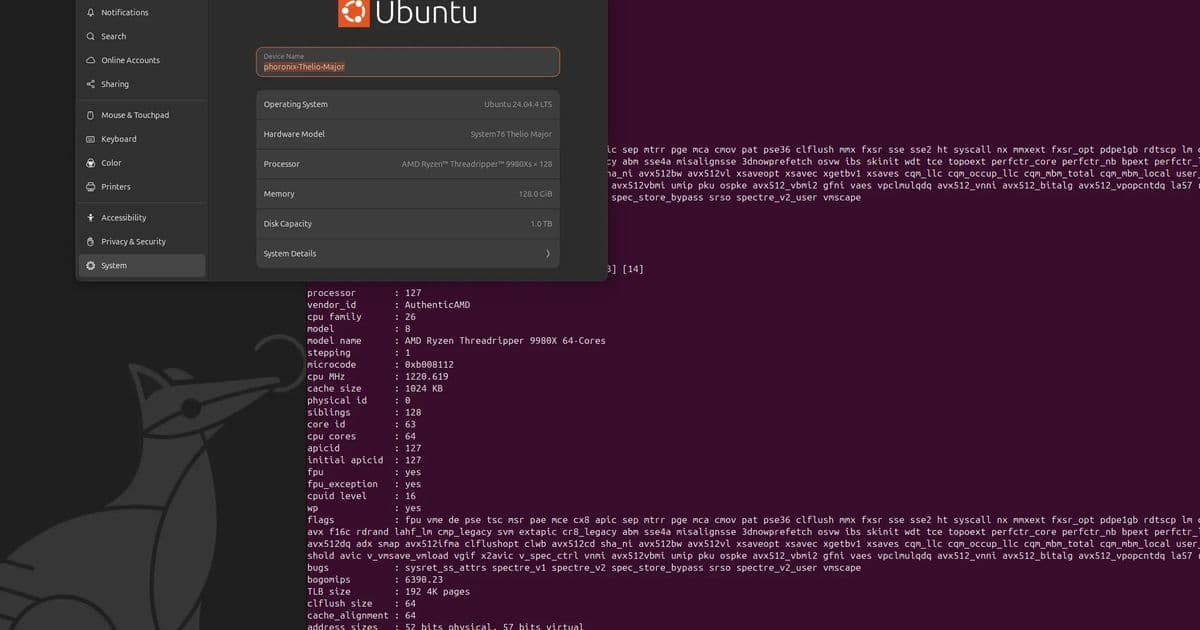Expand the System Details chevron arrow
Screen dimensions: 1200x630
coord(547,254)
